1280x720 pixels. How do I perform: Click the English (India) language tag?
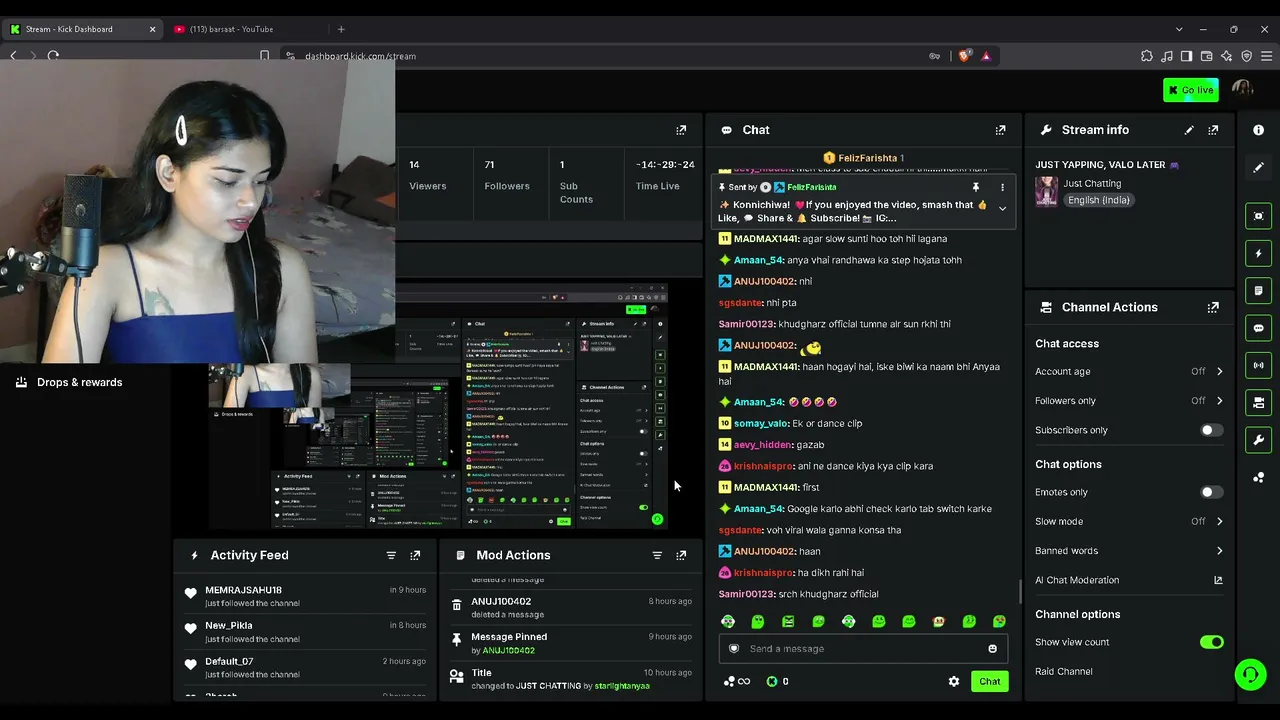point(1098,200)
